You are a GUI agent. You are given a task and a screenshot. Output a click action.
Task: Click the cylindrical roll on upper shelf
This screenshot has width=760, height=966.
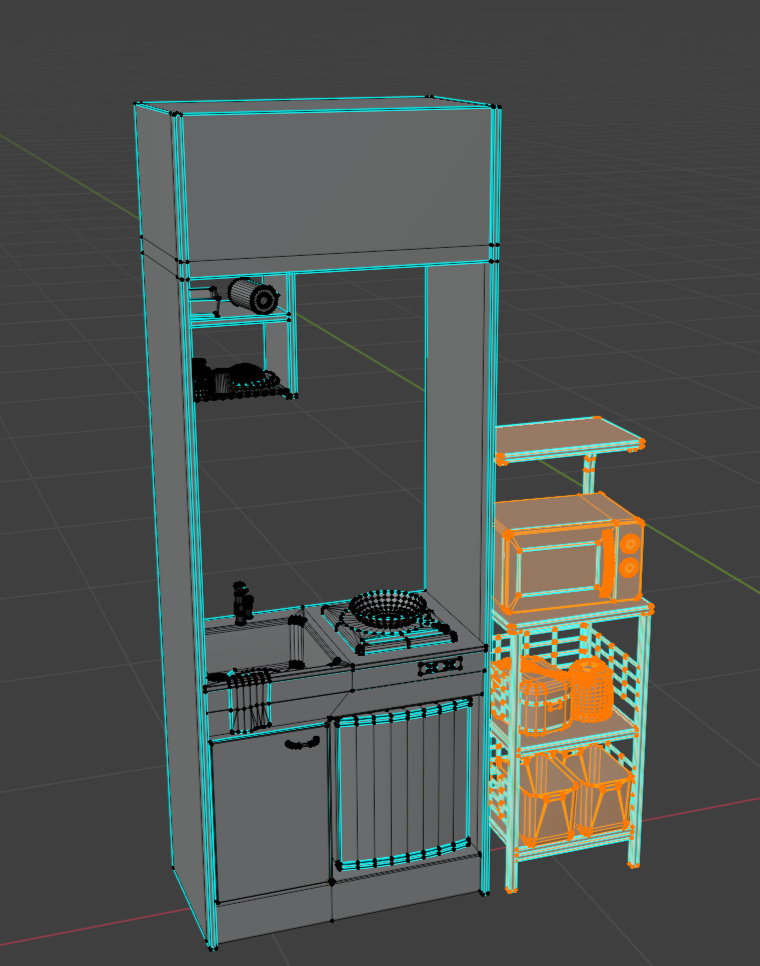[x=252, y=296]
